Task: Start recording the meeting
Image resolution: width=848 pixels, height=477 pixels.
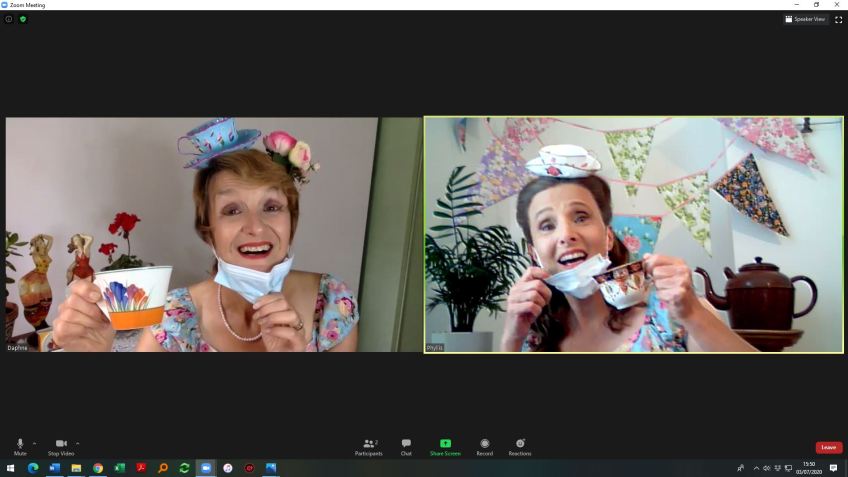Action: [x=484, y=446]
